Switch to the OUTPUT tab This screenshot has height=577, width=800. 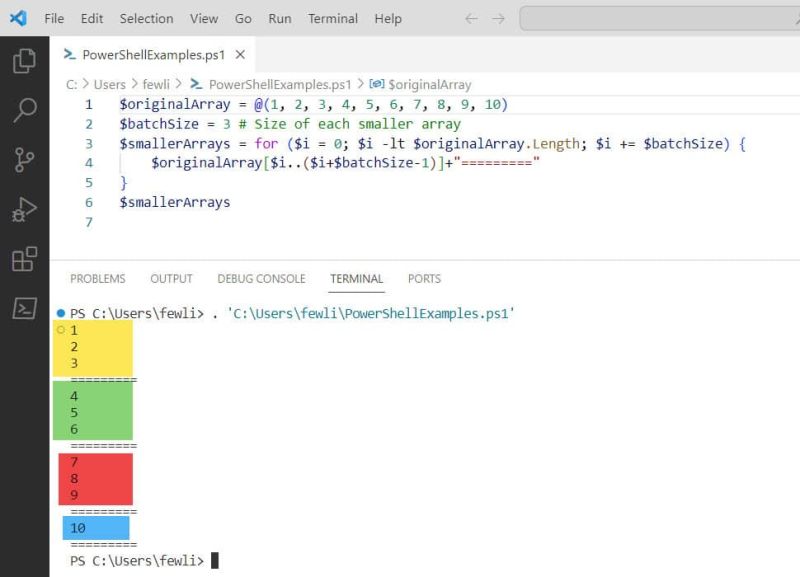[171, 278]
